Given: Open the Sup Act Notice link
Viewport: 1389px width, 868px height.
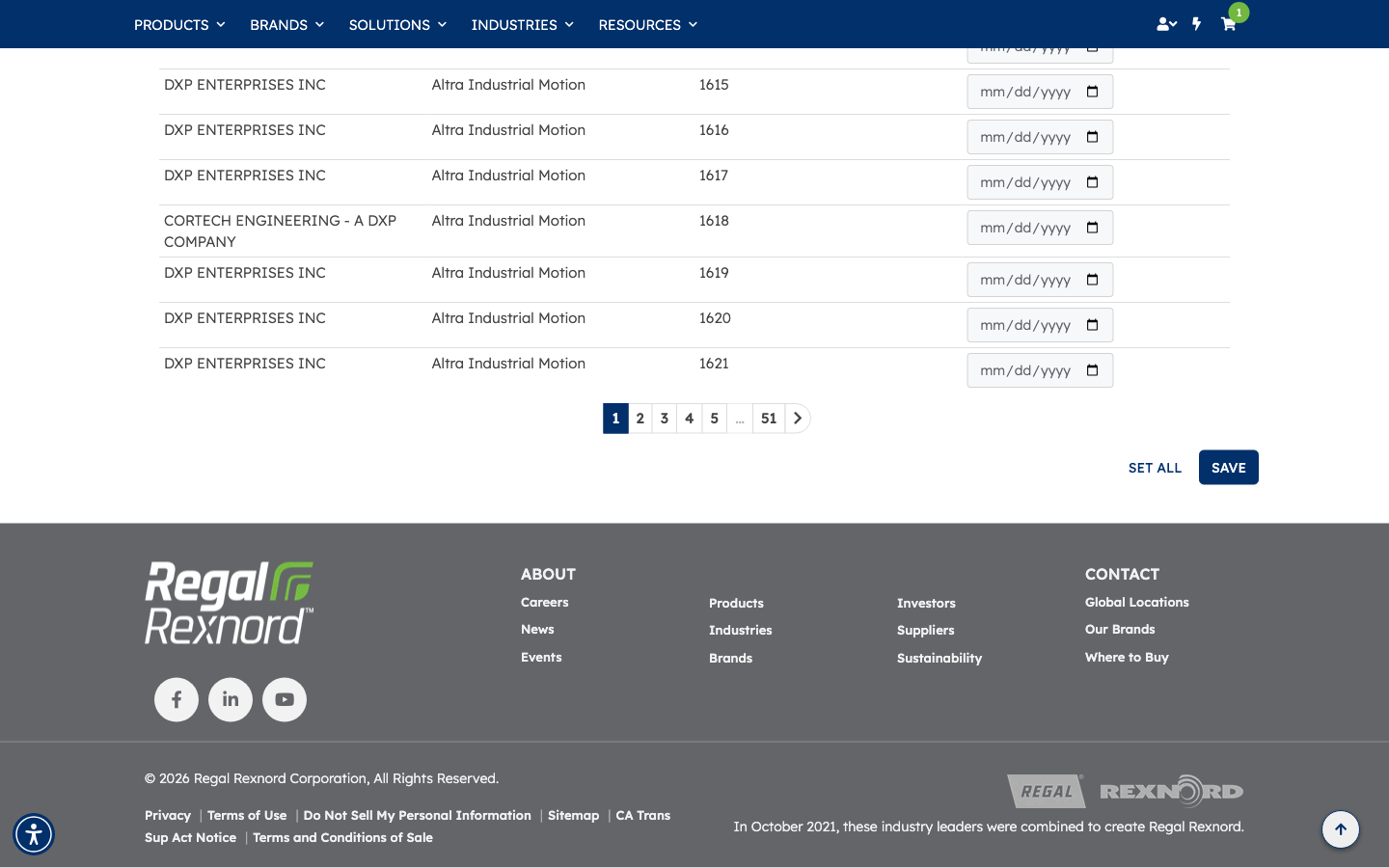Looking at the screenshot, I should (190, 837).
